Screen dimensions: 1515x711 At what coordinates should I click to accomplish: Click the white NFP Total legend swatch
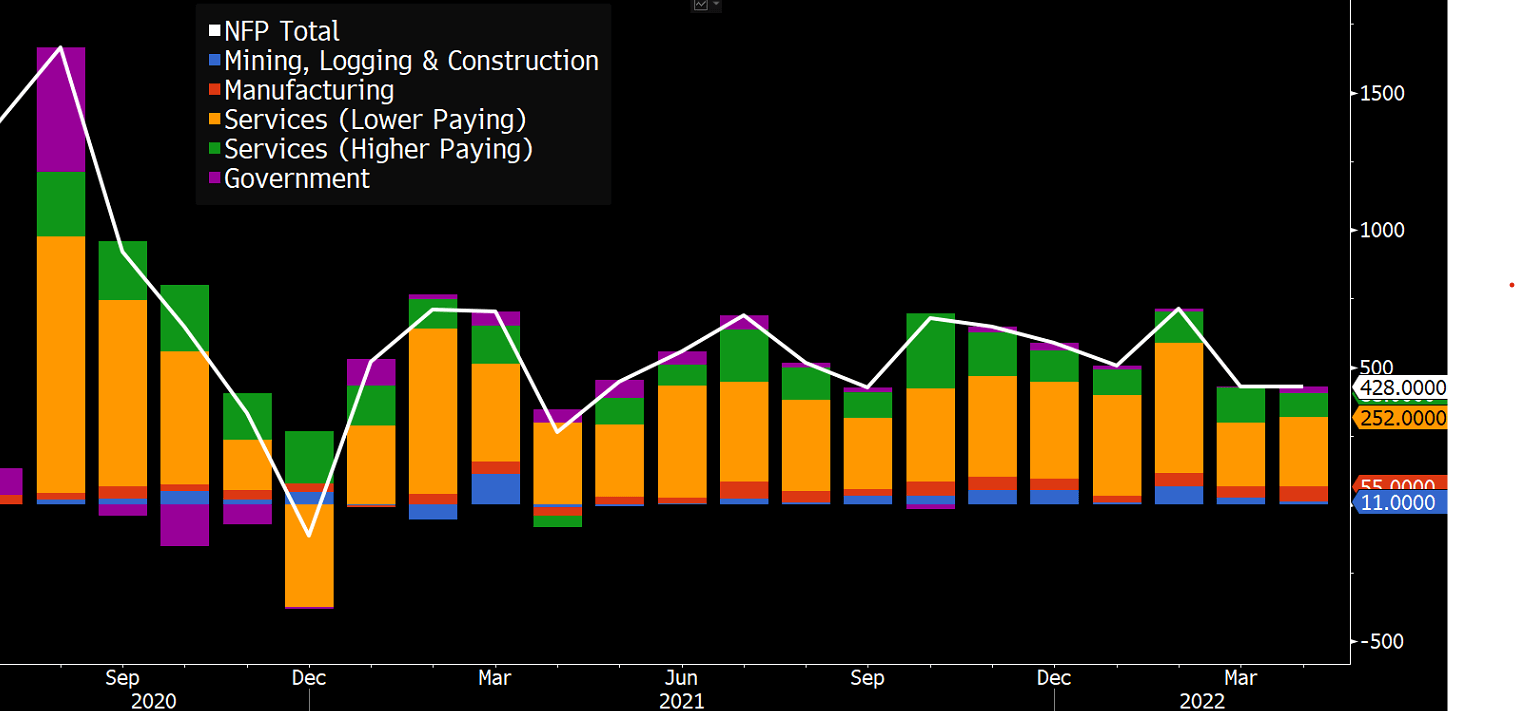214,32
